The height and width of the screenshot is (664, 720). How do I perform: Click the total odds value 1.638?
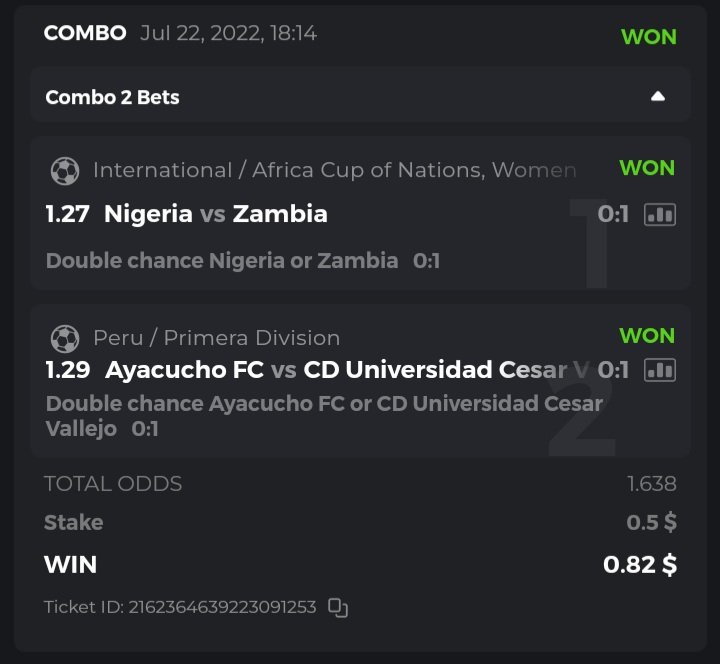(x=651, y=484)
